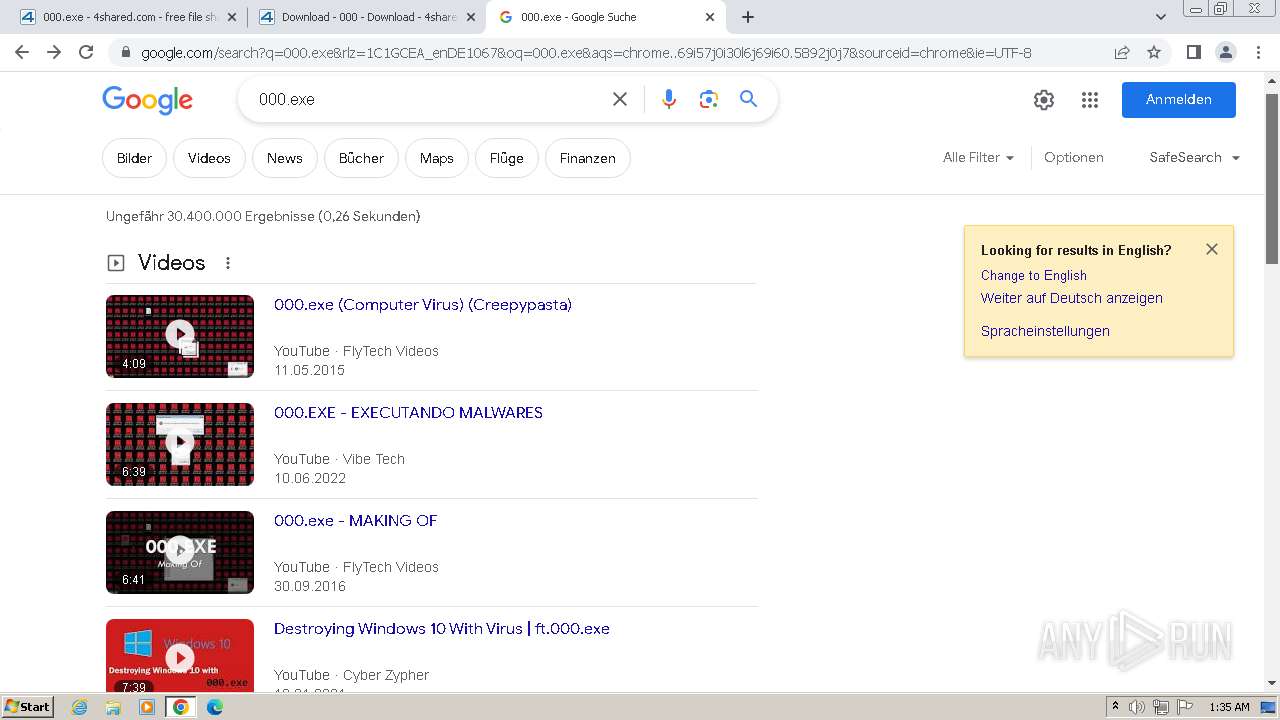Click the address bar URL
The width and height of the screenshot is (1280, 720).
coord(586,53)
